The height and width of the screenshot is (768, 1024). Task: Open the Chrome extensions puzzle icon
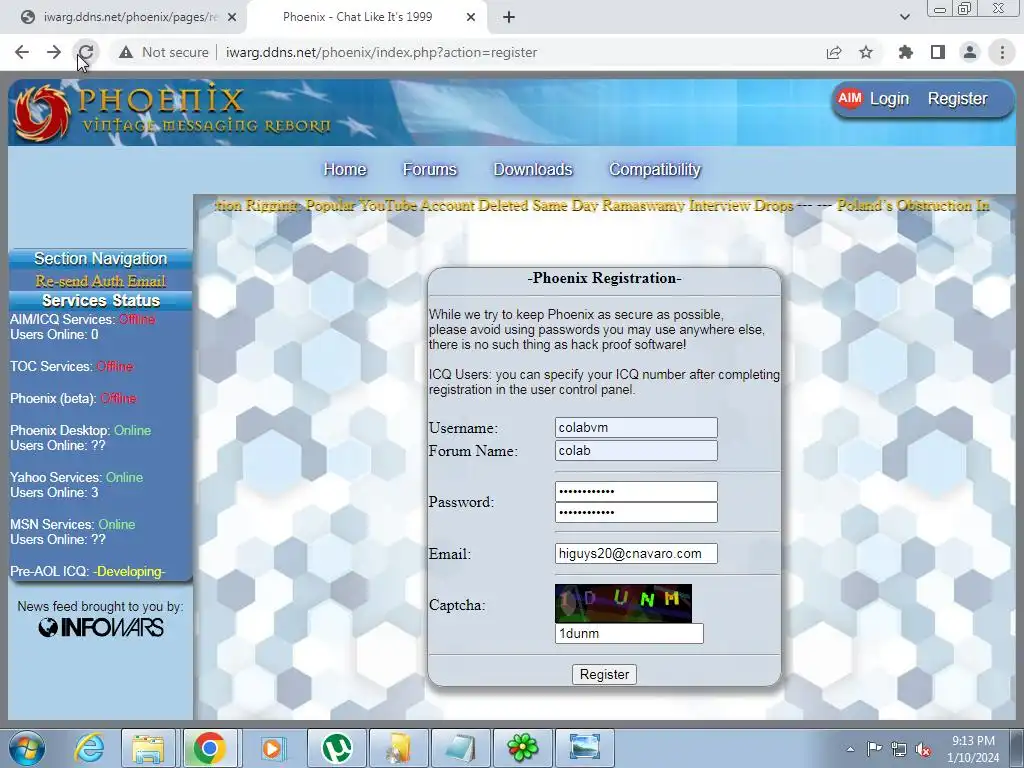pyautogui.click(x=906, y=52)
